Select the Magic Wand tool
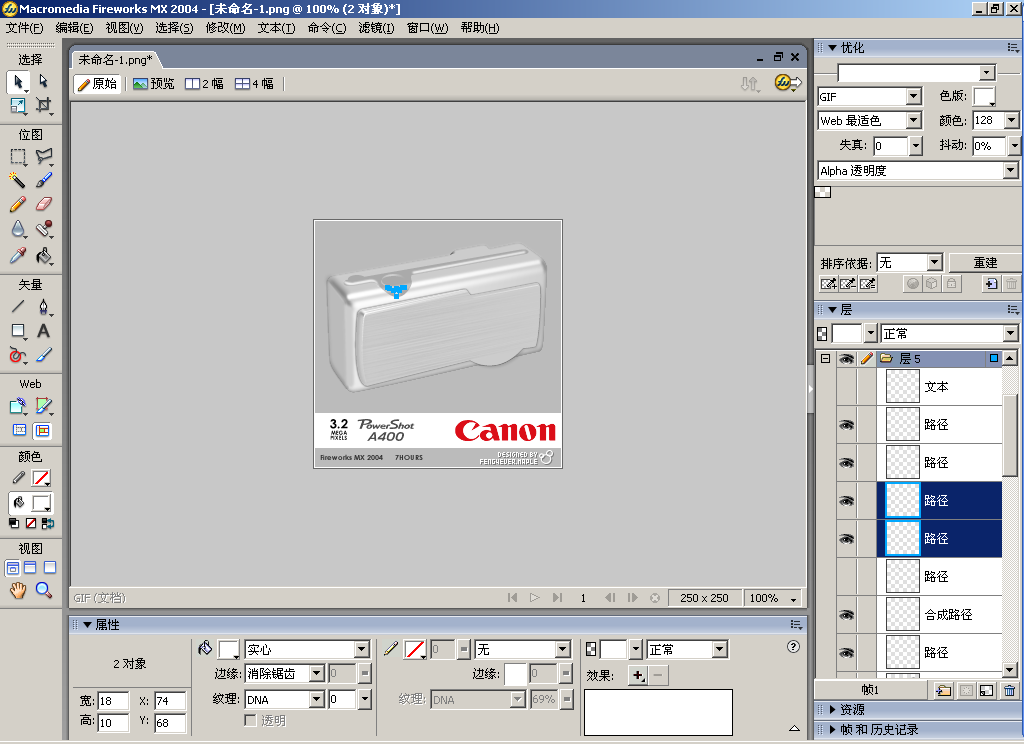 pos(18,180)
